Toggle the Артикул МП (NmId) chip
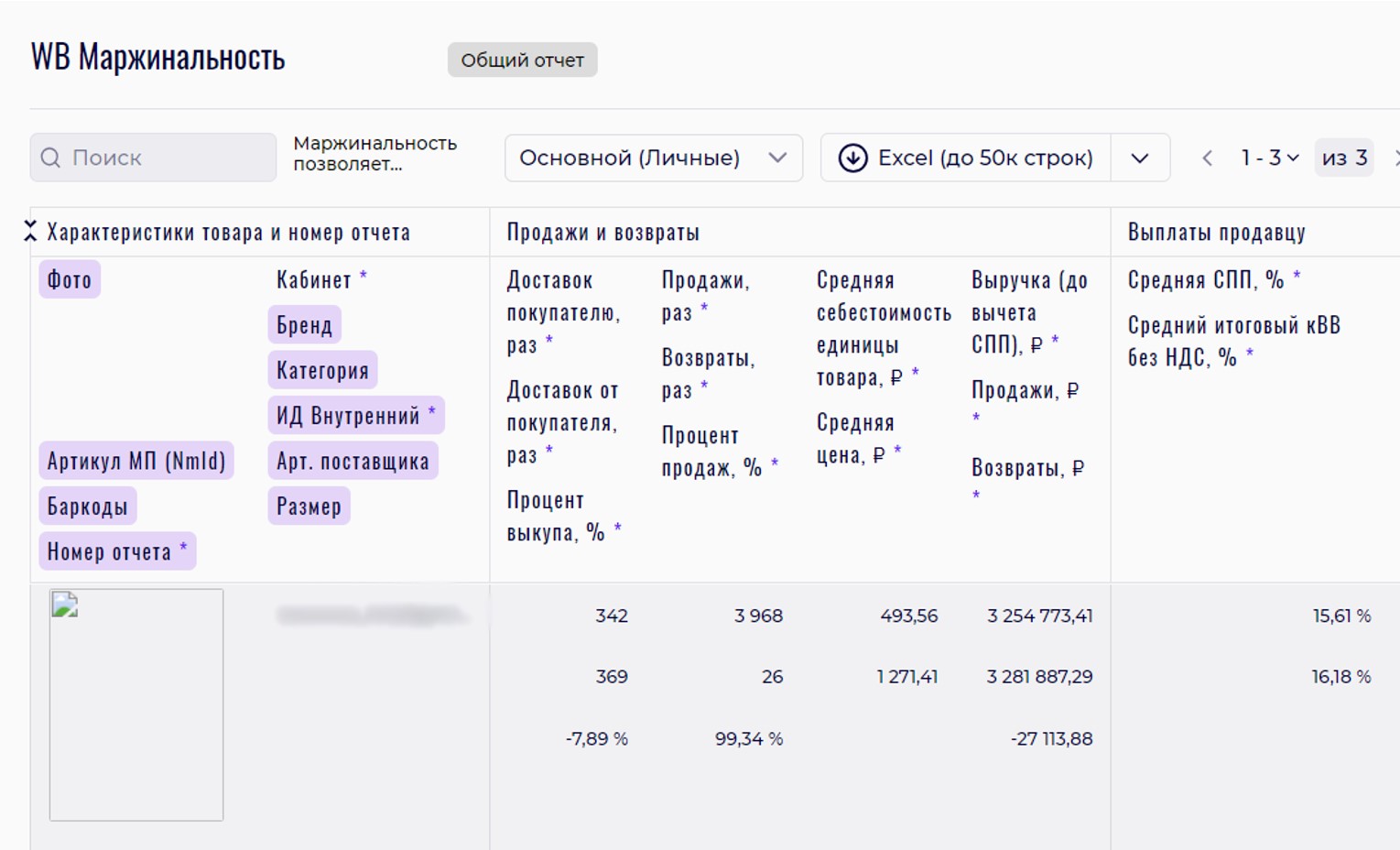The image size is (1400, 850). [x=136, y=461]
